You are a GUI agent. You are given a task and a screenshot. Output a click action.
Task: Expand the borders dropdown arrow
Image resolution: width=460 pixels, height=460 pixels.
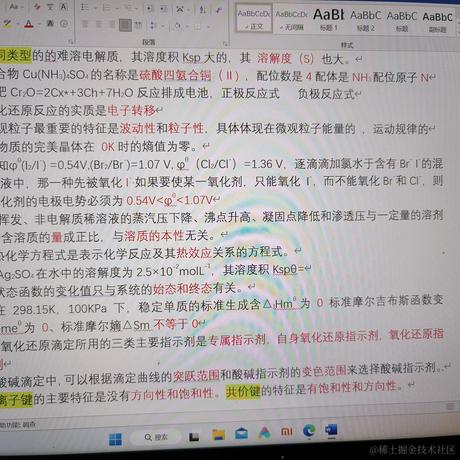[207, 27]
